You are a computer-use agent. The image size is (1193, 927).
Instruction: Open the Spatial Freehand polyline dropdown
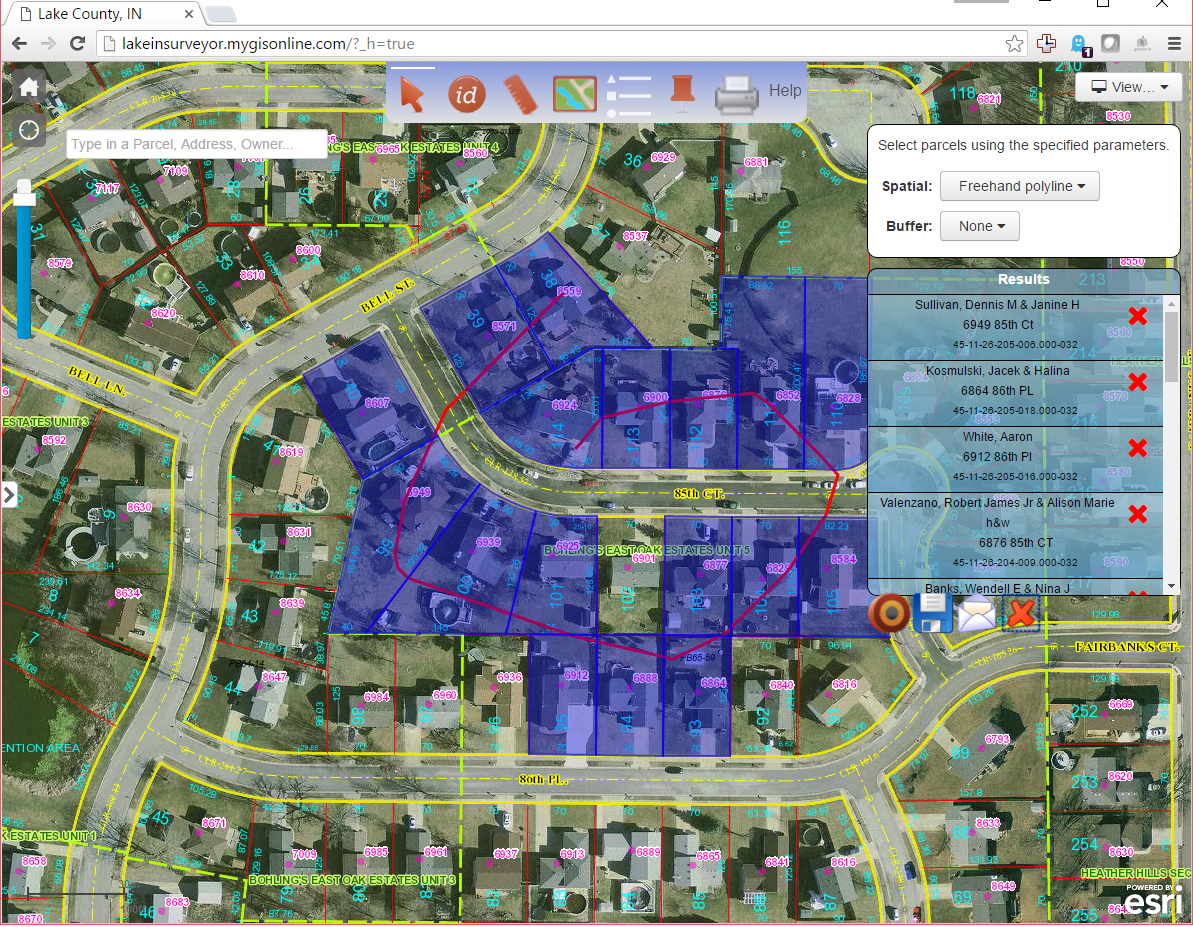click(1020, 186)
